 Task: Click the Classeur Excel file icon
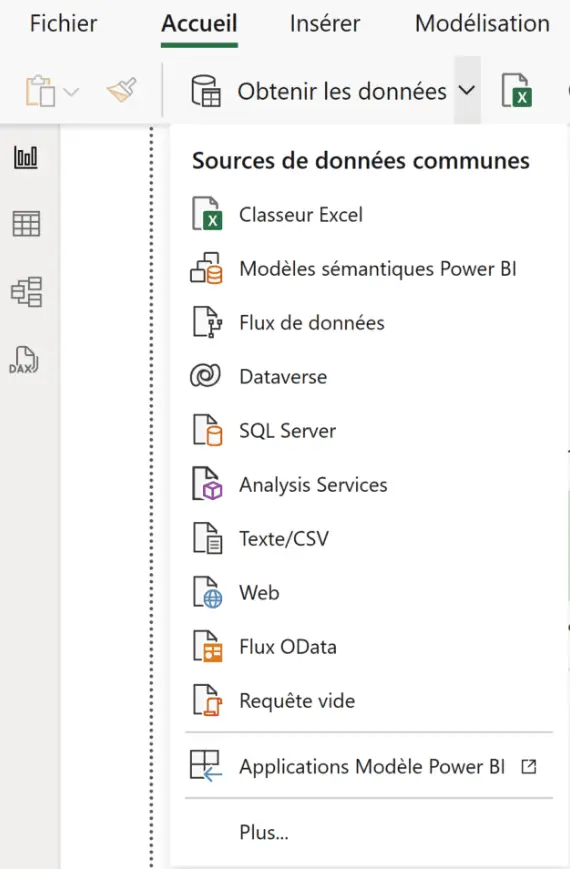coord(207,214)
